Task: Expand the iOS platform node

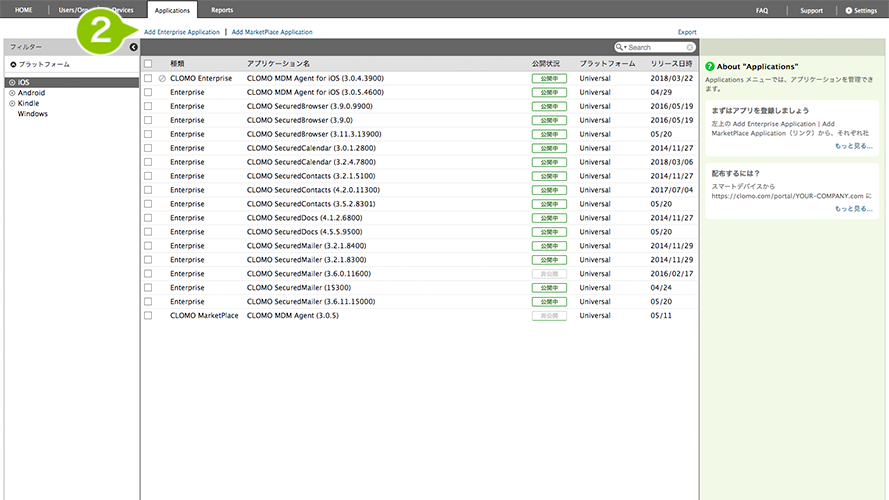Action: [x=12, y=83]
